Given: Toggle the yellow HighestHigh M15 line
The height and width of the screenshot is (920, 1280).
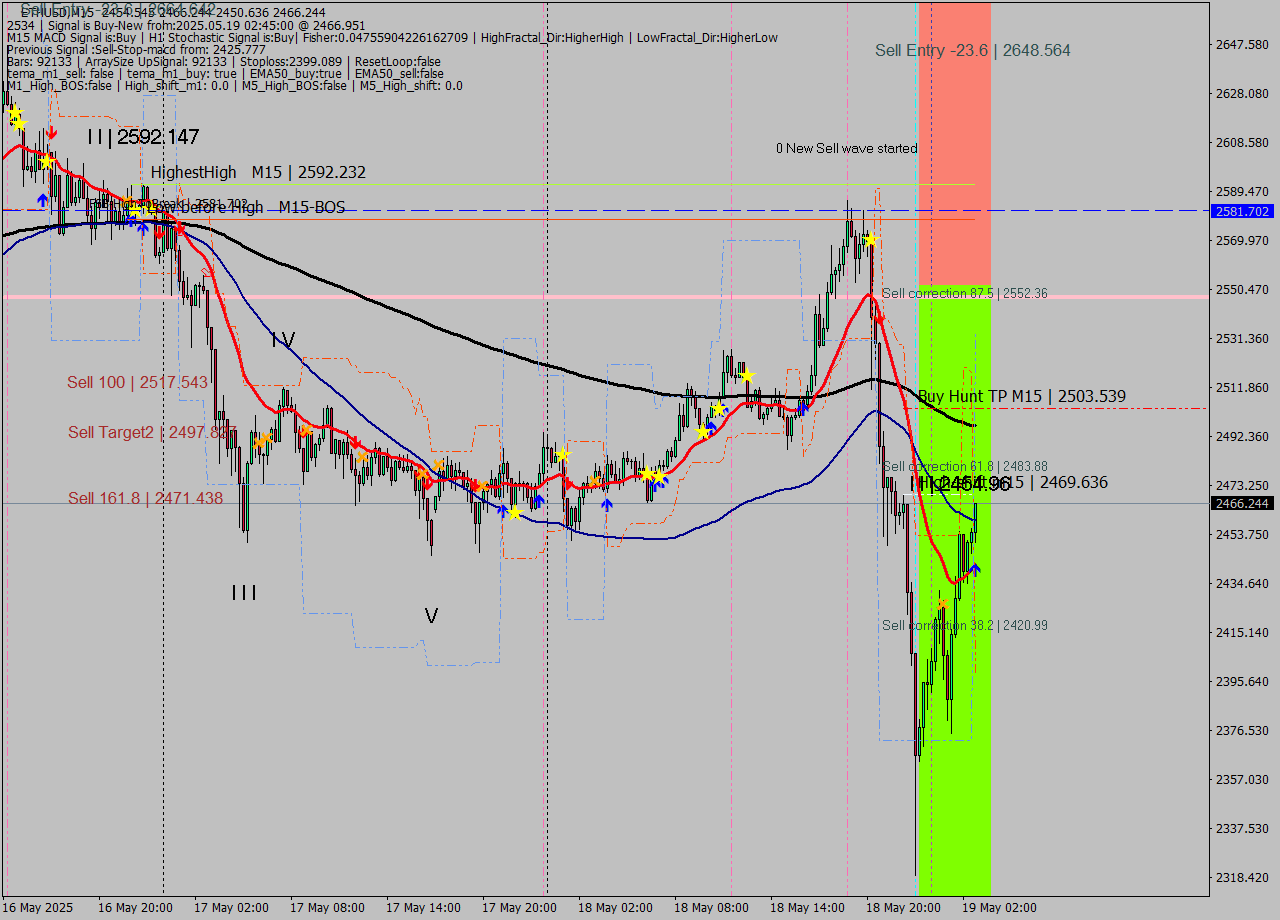Looking at the screenshot, I should 500,185.
